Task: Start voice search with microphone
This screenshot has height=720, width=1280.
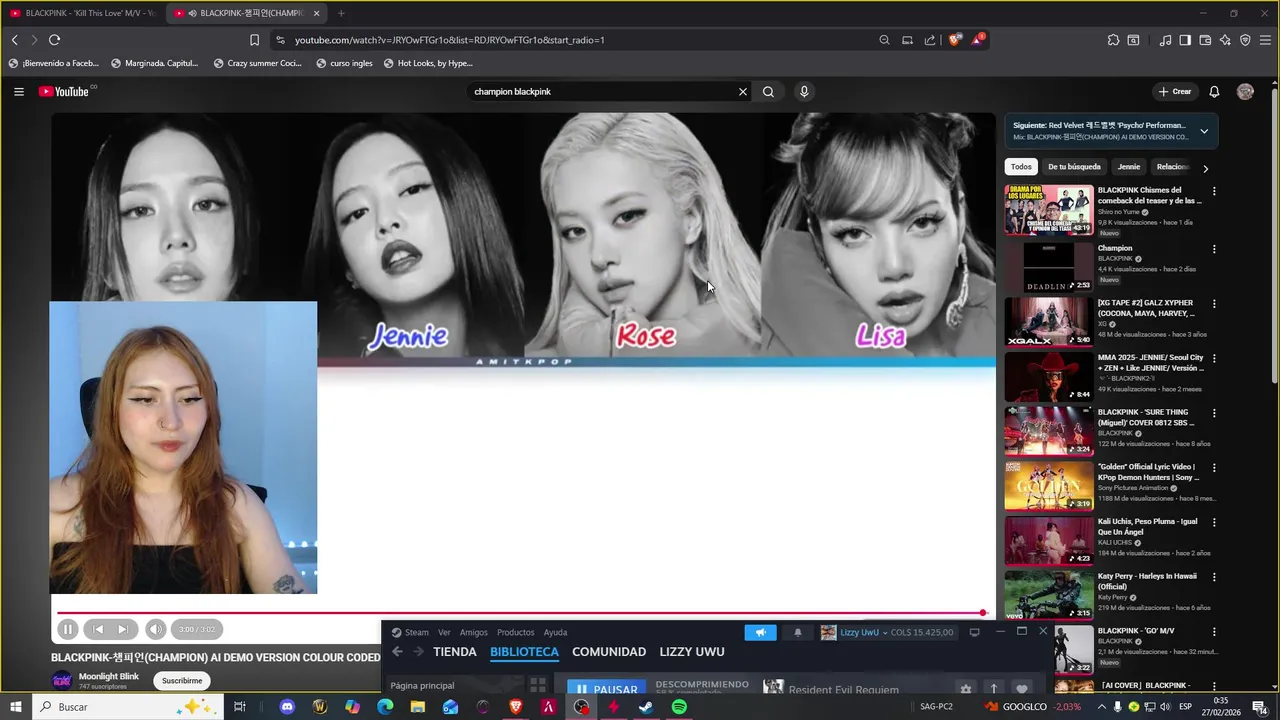Action: pyautogui.click(x=804, y=91)
